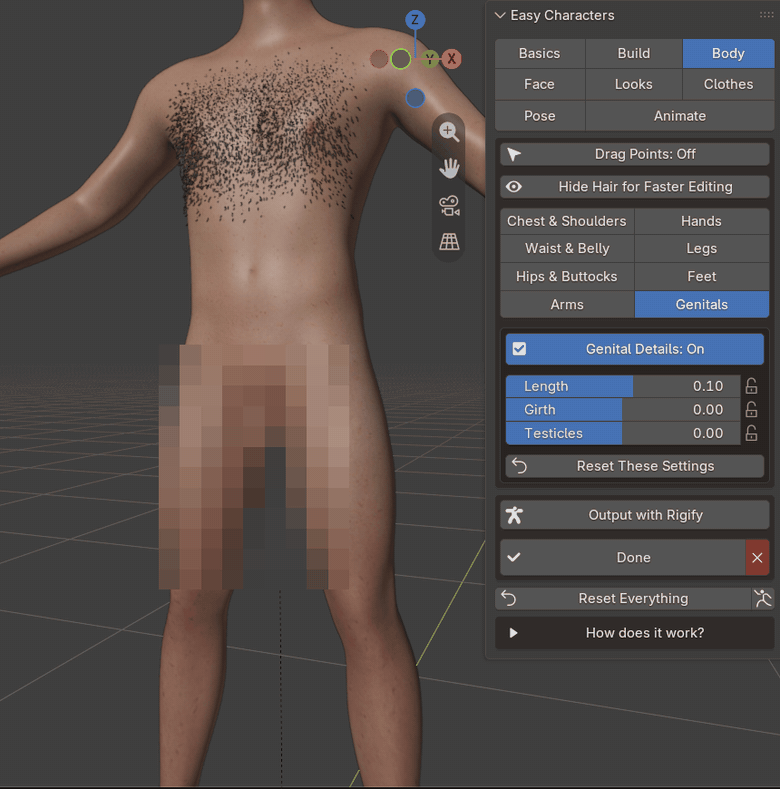The width and height of the screenshot is (780, 789).
Task: Click the lock icon next to Girth
Action: click(751, 410)
